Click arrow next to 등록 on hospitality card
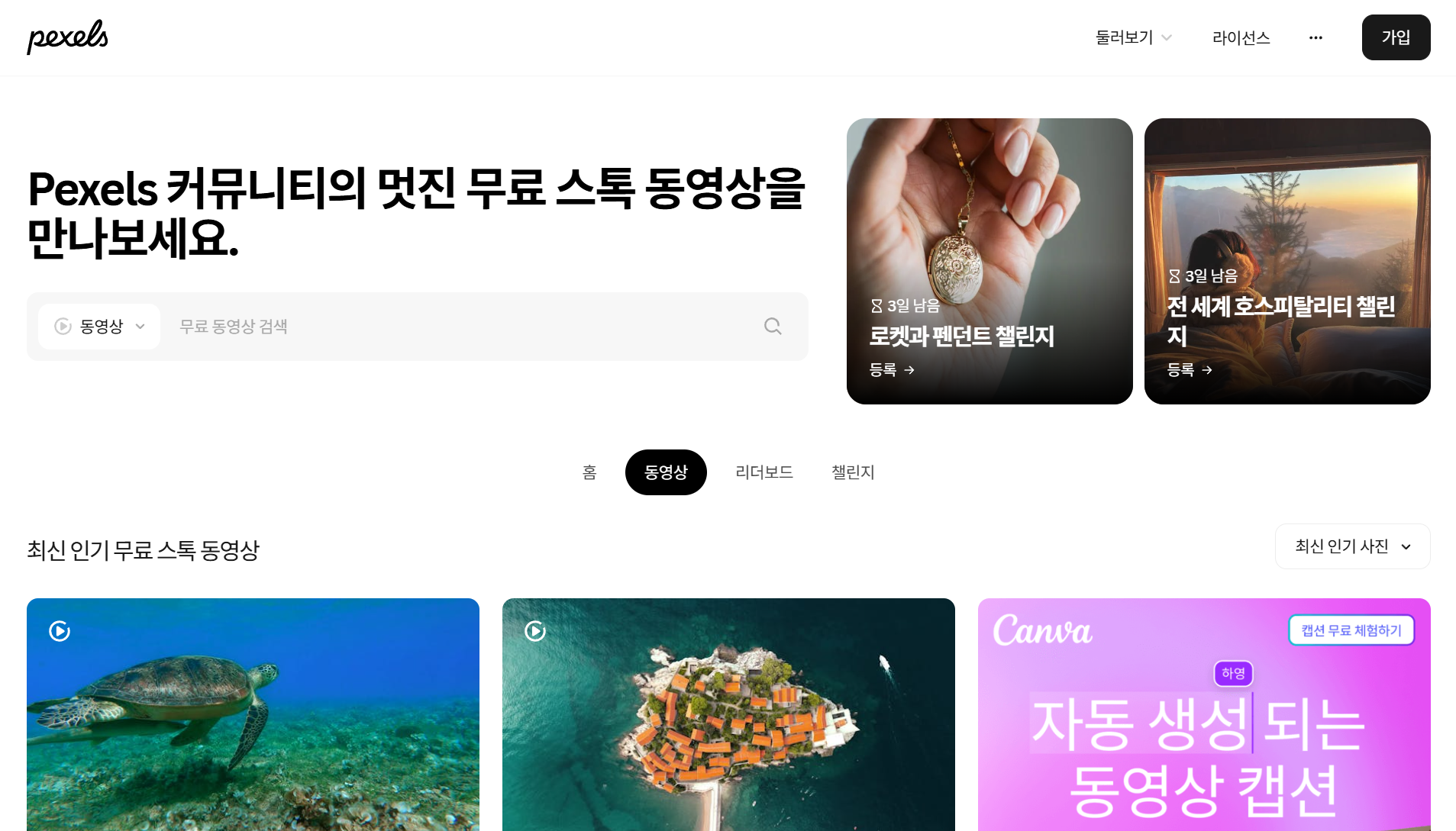The height and width of the screenshot is (831, 1456). point(1207,370)
